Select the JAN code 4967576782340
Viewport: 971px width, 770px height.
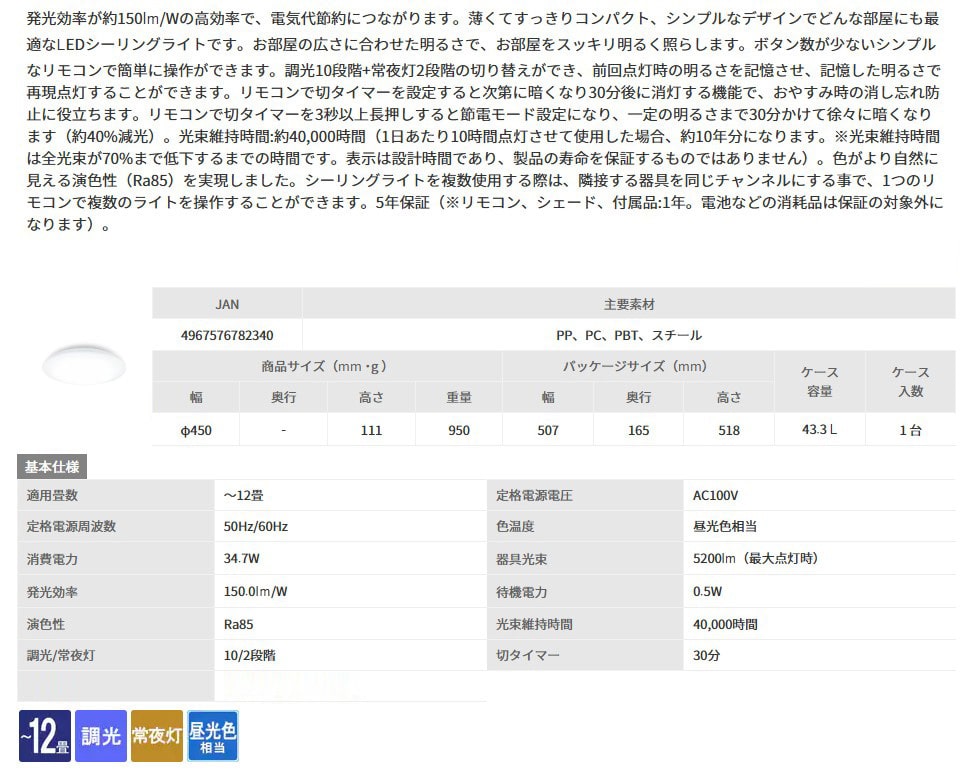[x=227, y=335]
